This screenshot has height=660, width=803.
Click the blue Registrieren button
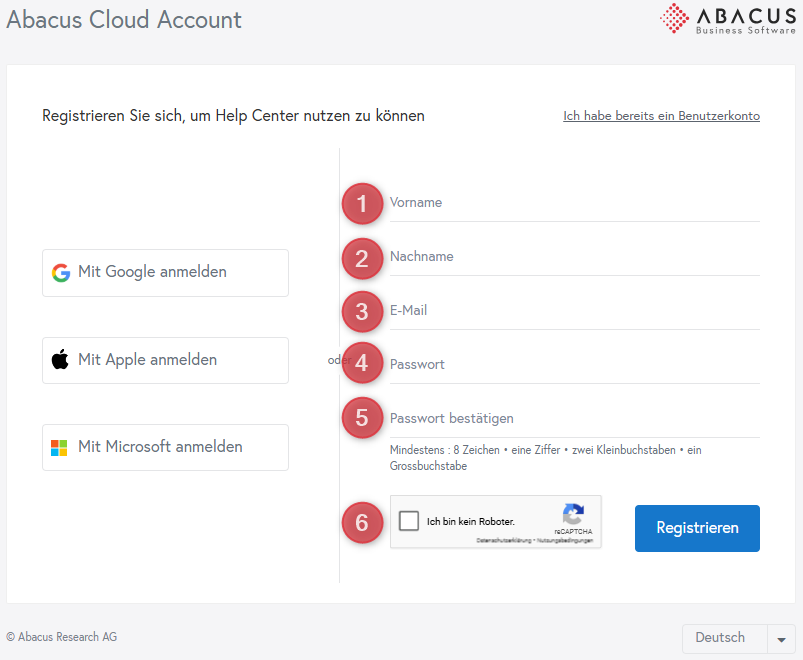tap(697, 528)
